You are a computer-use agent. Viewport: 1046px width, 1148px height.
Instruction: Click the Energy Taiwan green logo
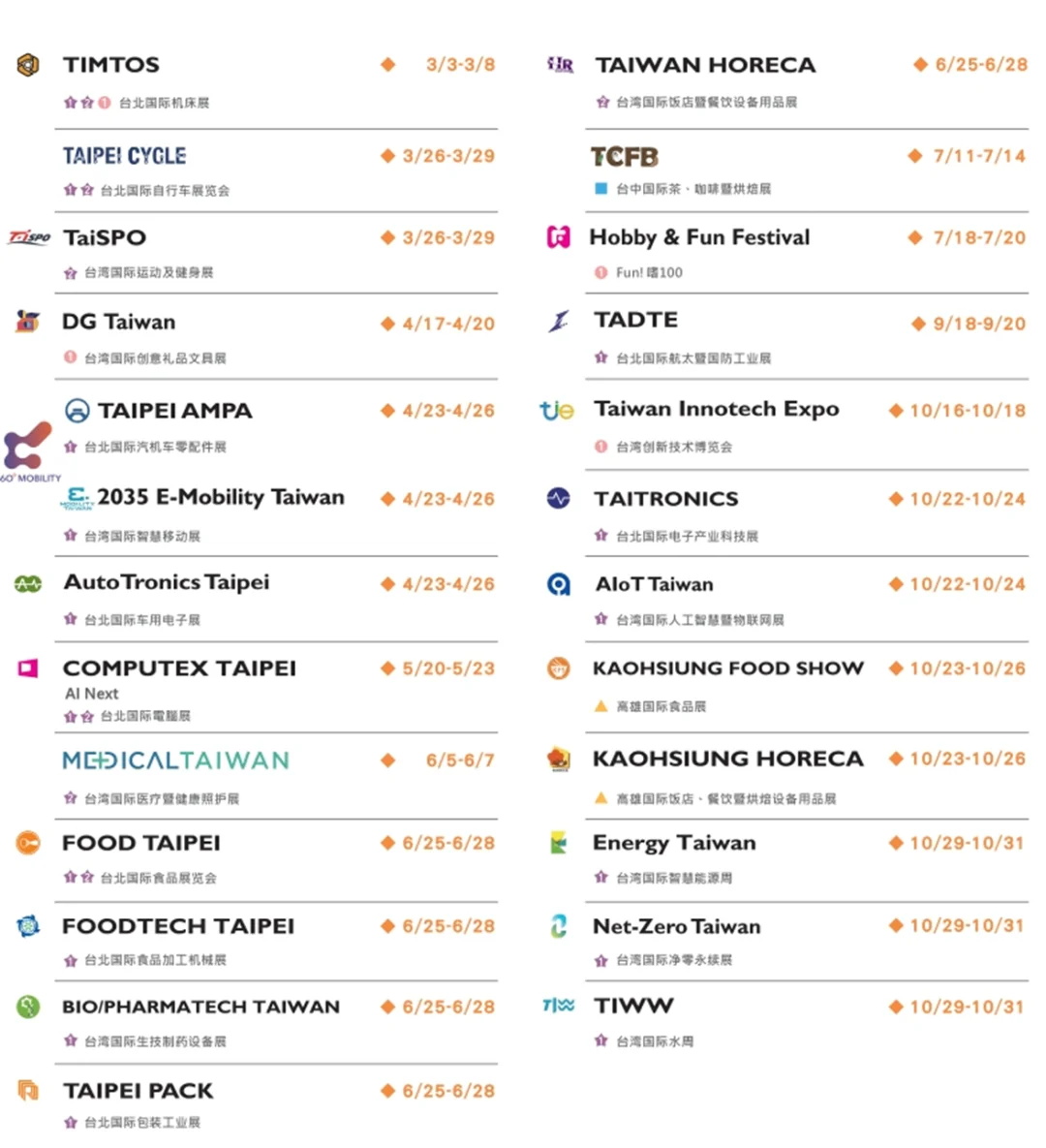click(559, 843)
